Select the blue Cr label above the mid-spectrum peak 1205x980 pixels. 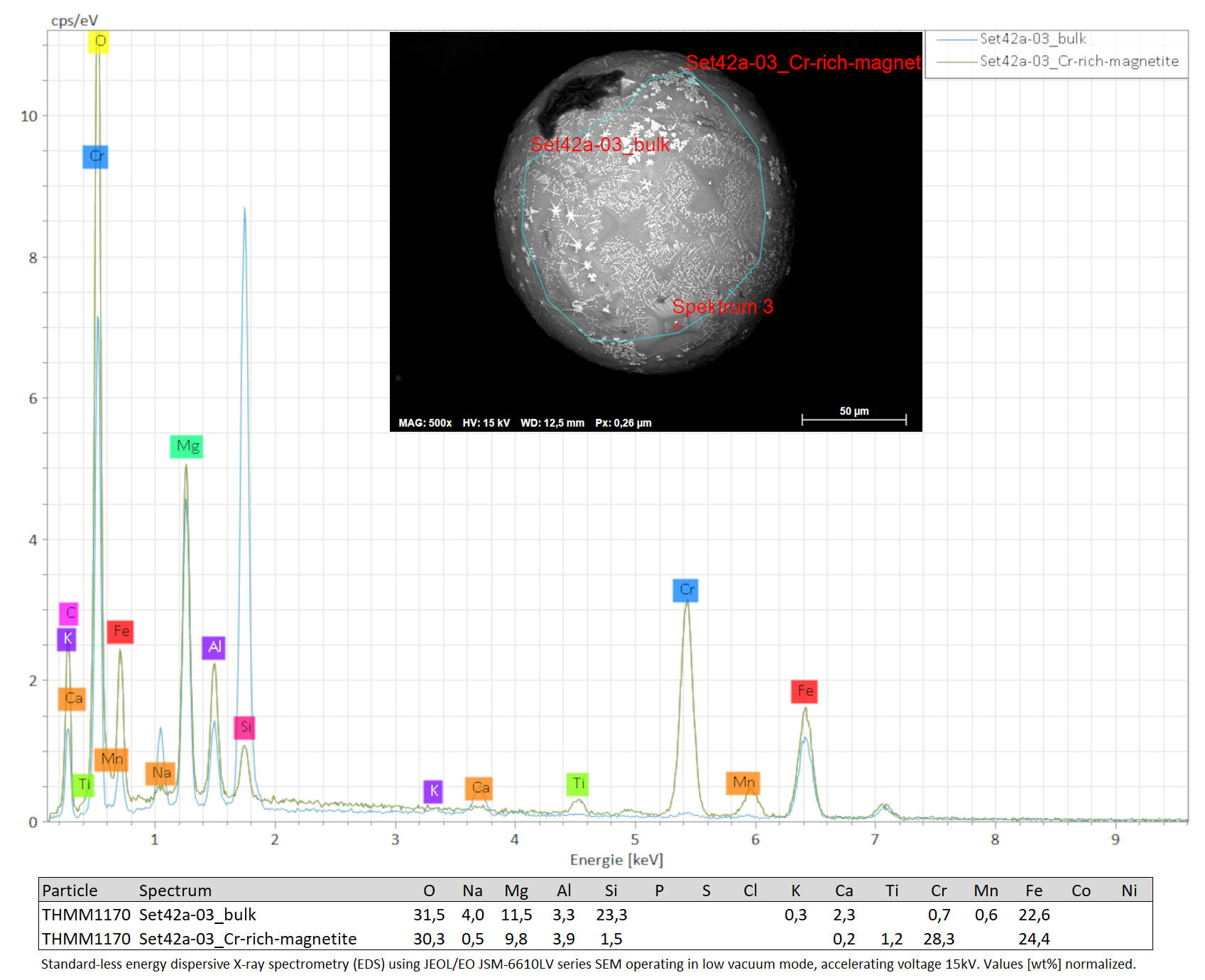click(686, 590)
